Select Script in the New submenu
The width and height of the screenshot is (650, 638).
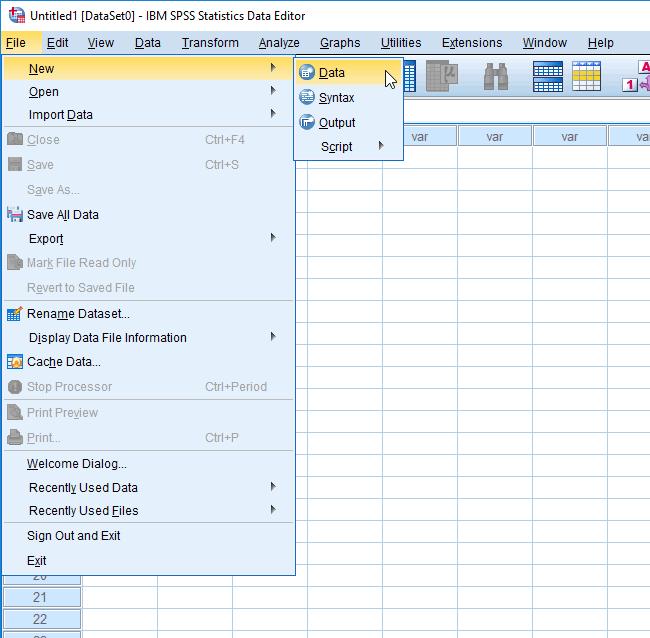pyautogui.click(x=348, y=146)
